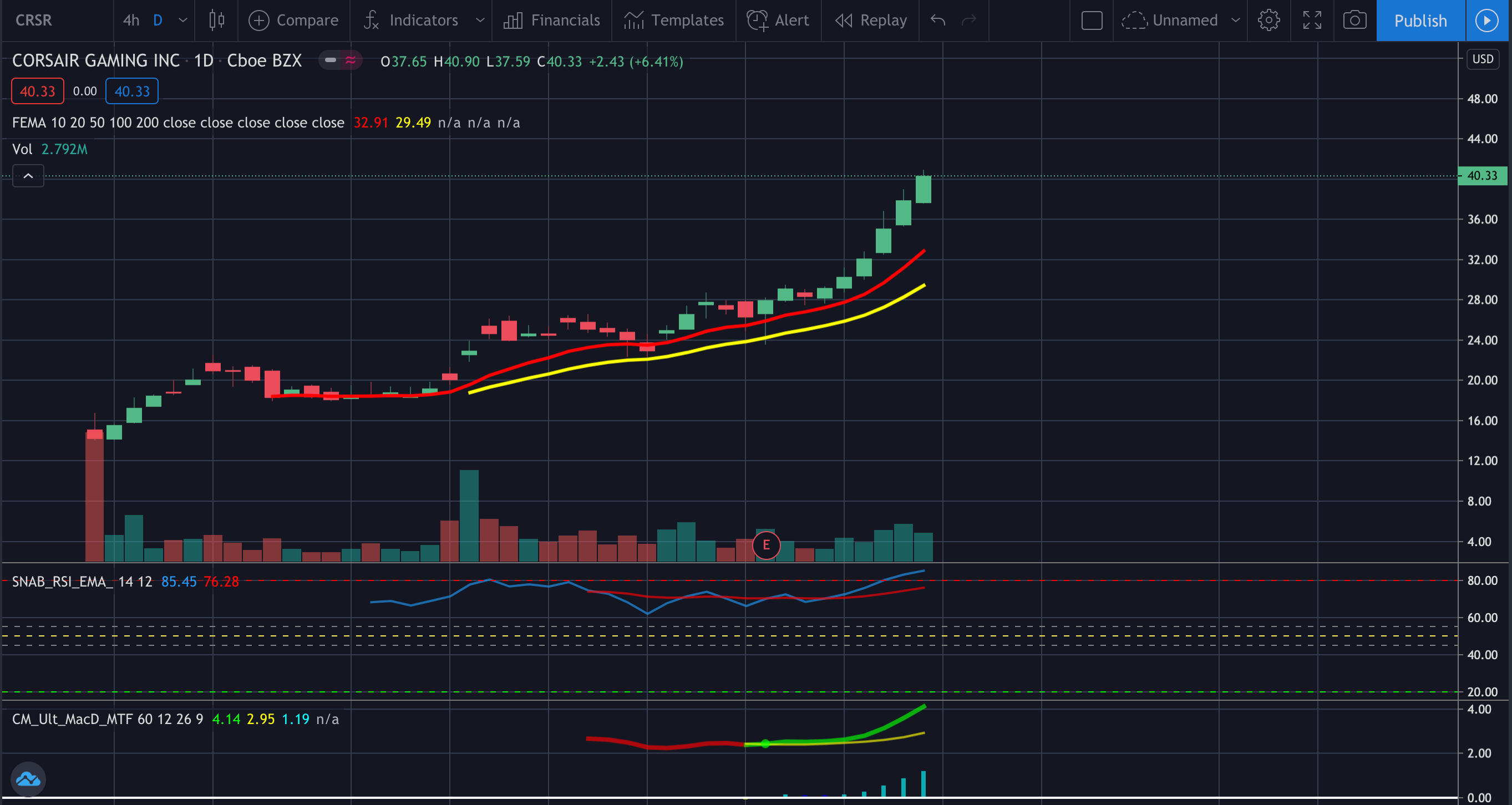Switch to the 4h timeframe
This screenshot has height=805, width=1512.
pyautogui.click(x=131, y=21)
